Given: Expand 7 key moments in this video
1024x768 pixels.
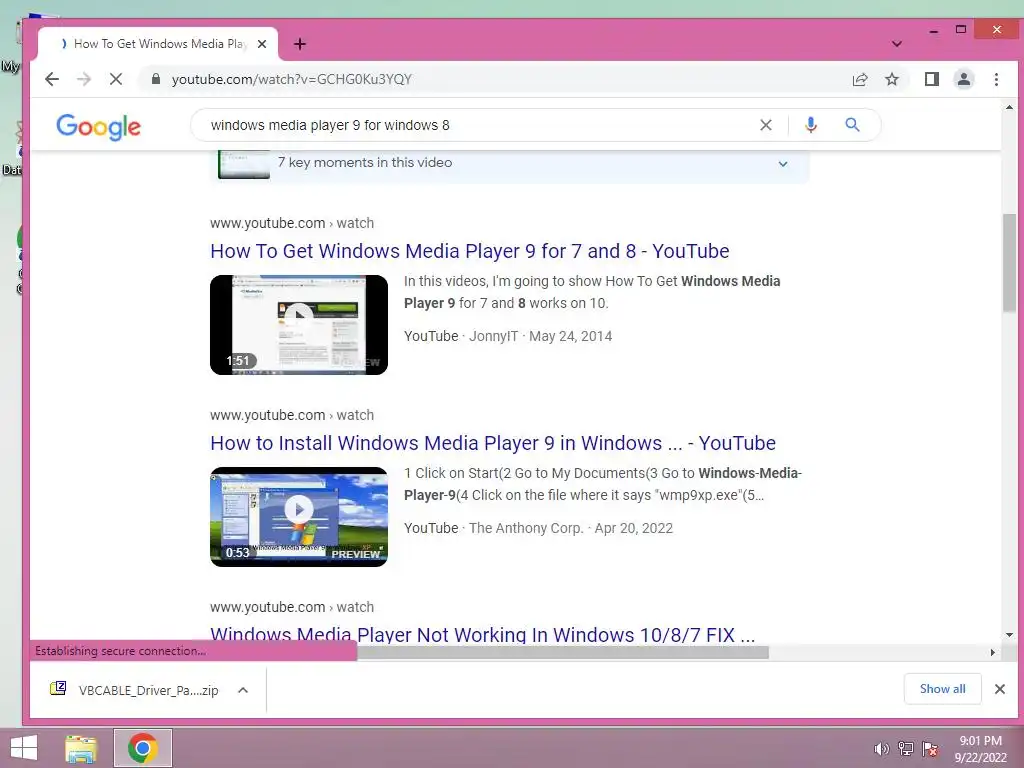Looking at the screenshot, I should coord(783,163).
